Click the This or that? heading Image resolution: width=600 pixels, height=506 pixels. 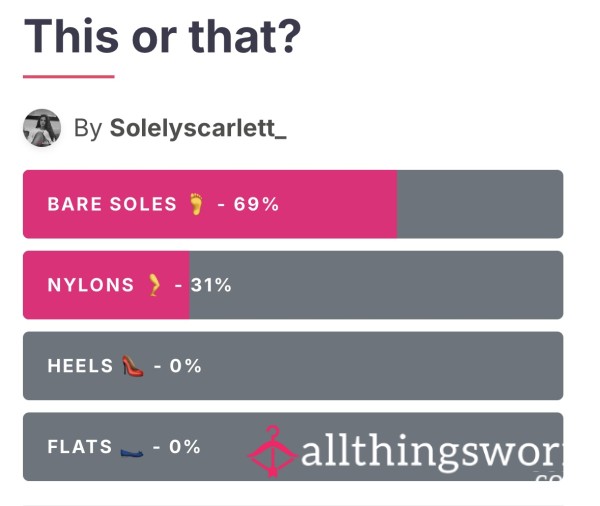162,36
